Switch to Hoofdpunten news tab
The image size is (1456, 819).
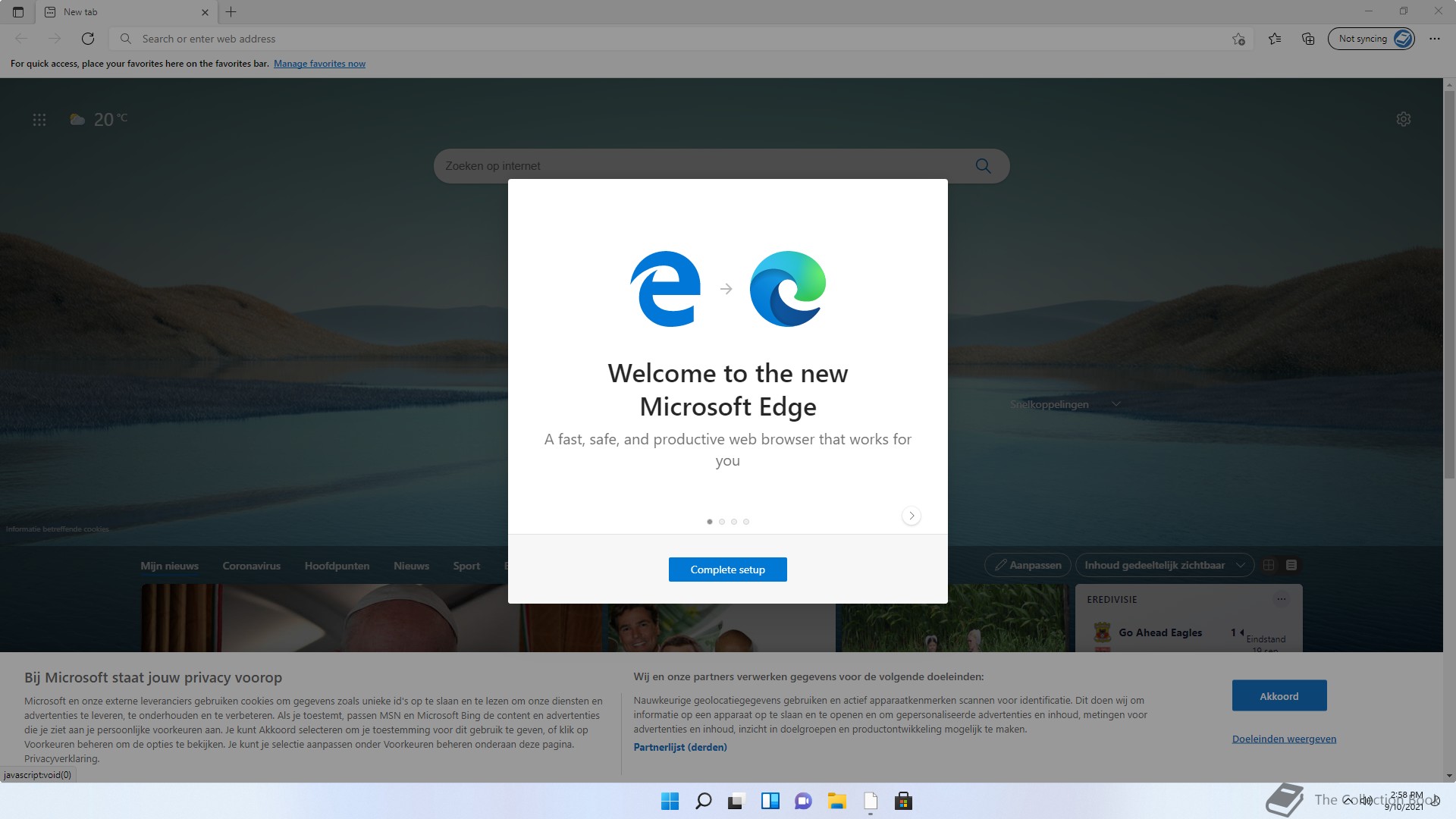coord(337,566)
